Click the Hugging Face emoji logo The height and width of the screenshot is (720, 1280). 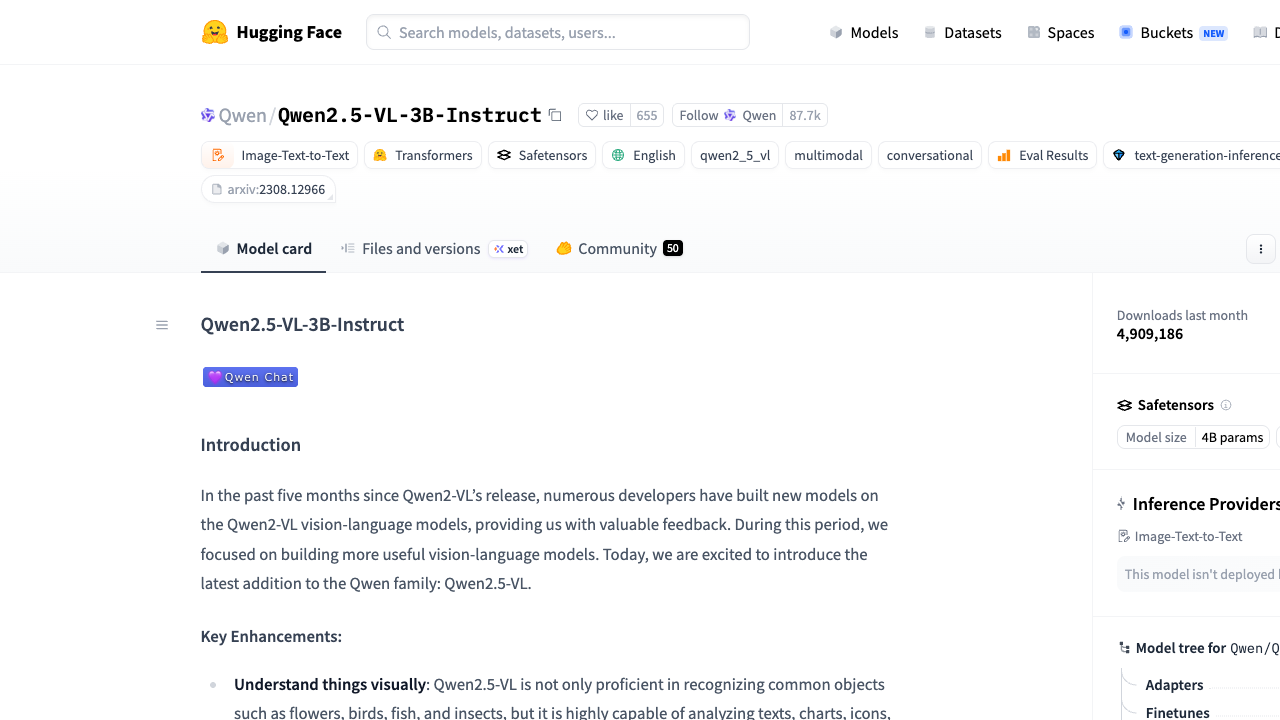[215, 32]
